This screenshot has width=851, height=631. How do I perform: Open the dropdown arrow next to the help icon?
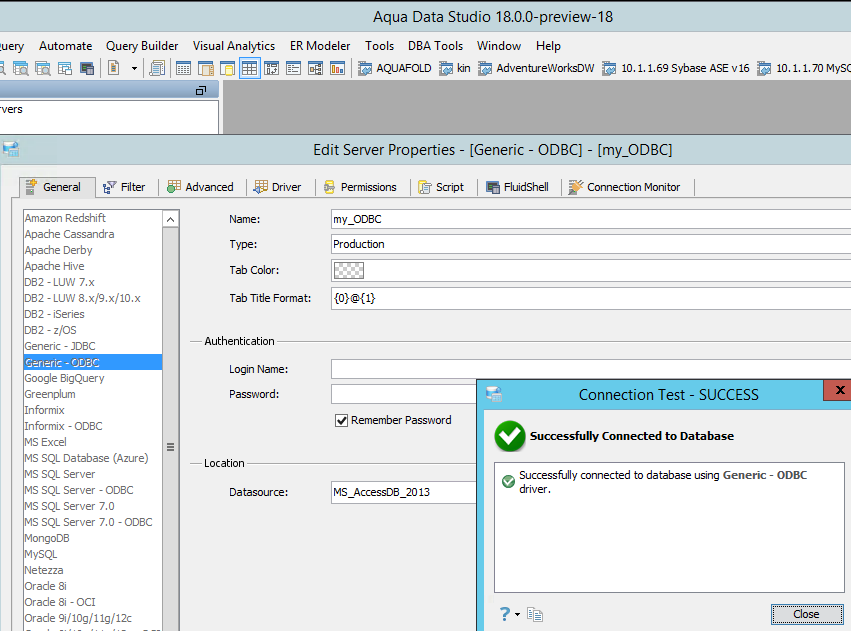[517, 615]
